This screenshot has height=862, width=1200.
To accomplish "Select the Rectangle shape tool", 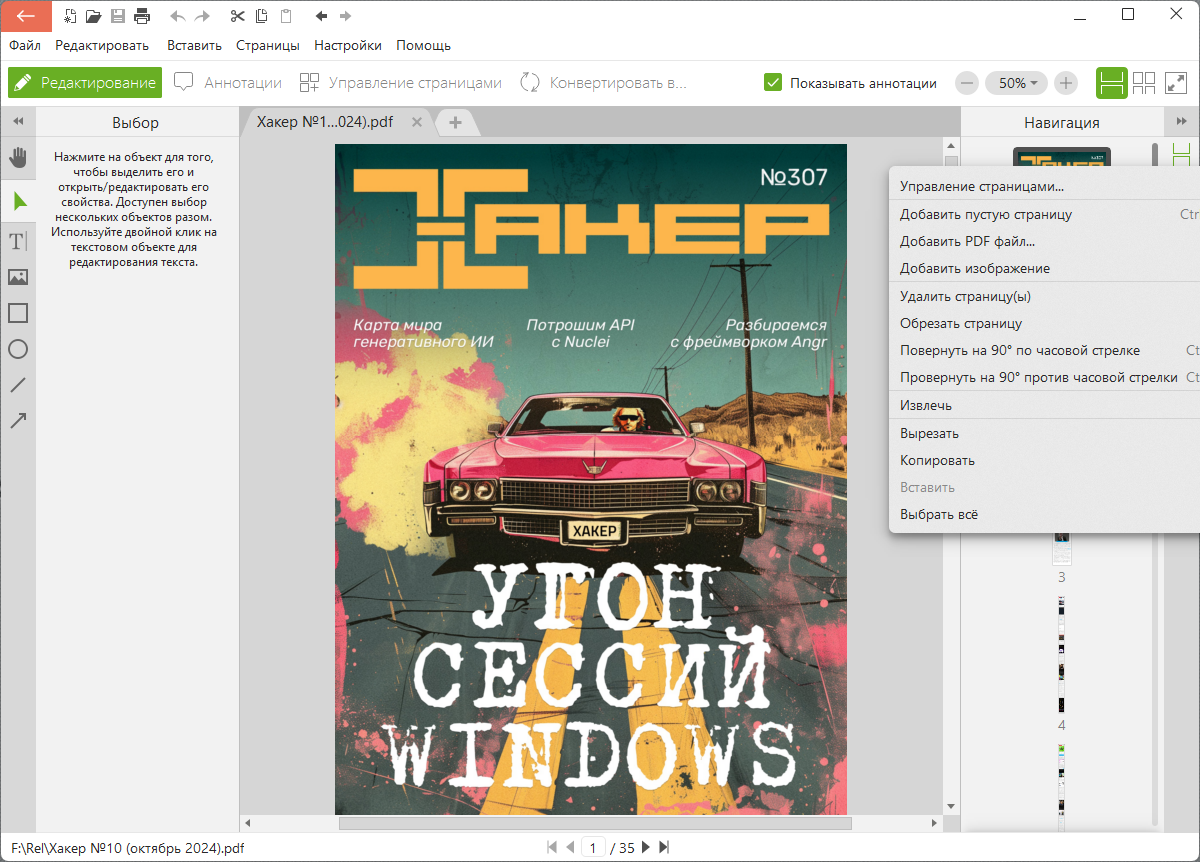I will pos(18,313).
